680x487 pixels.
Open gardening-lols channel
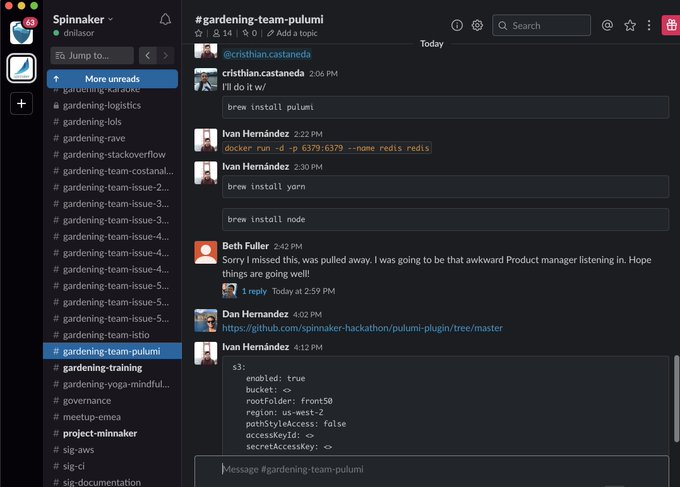tap(112, 122)
